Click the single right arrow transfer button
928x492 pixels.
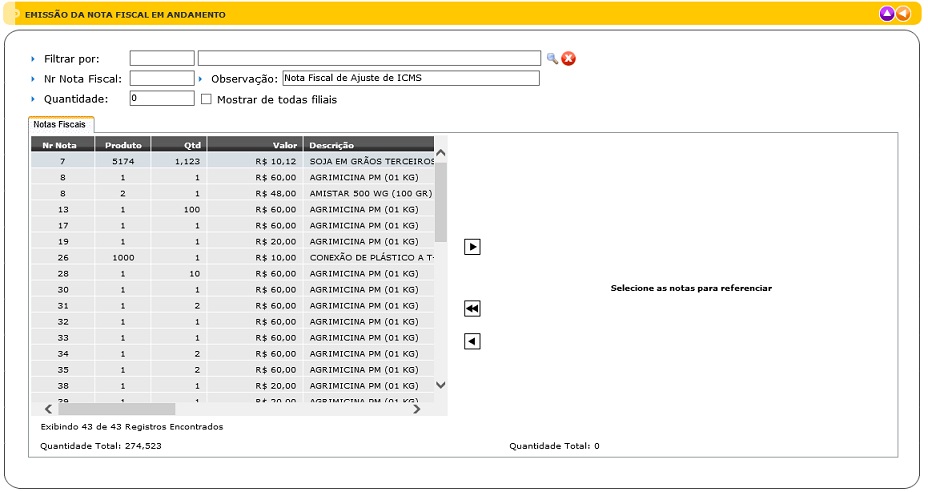[473, 247]
